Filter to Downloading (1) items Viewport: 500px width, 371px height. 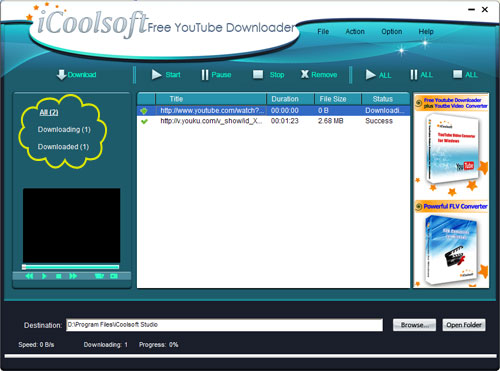(x=64, y=129)
